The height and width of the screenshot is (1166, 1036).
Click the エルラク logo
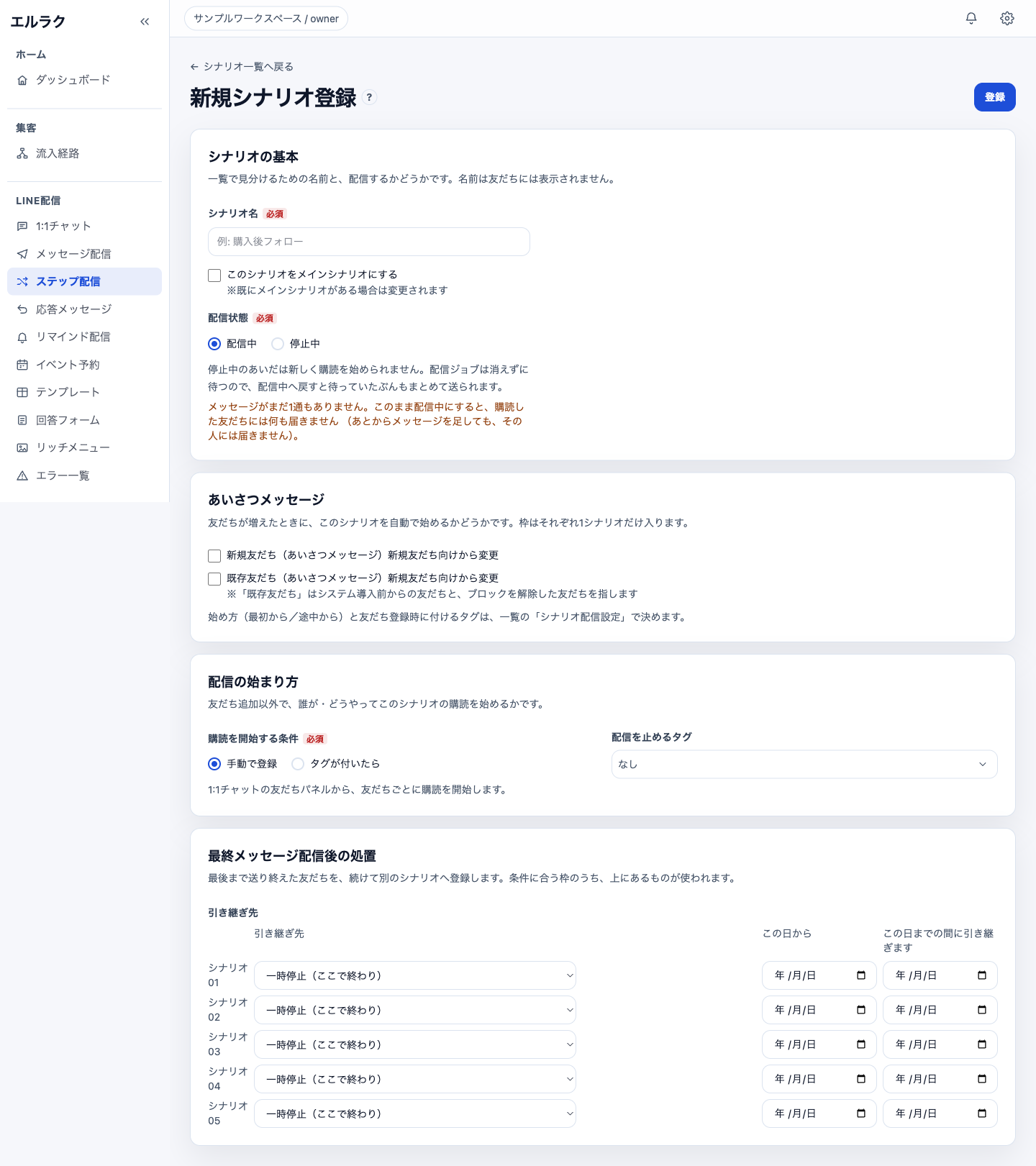[38, 22]
